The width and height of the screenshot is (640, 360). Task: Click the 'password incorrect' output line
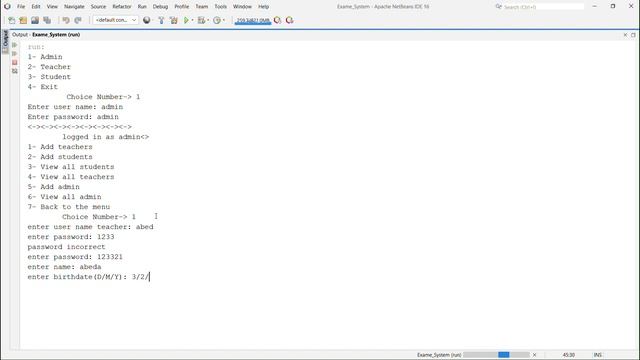click(x=67, y=247)
